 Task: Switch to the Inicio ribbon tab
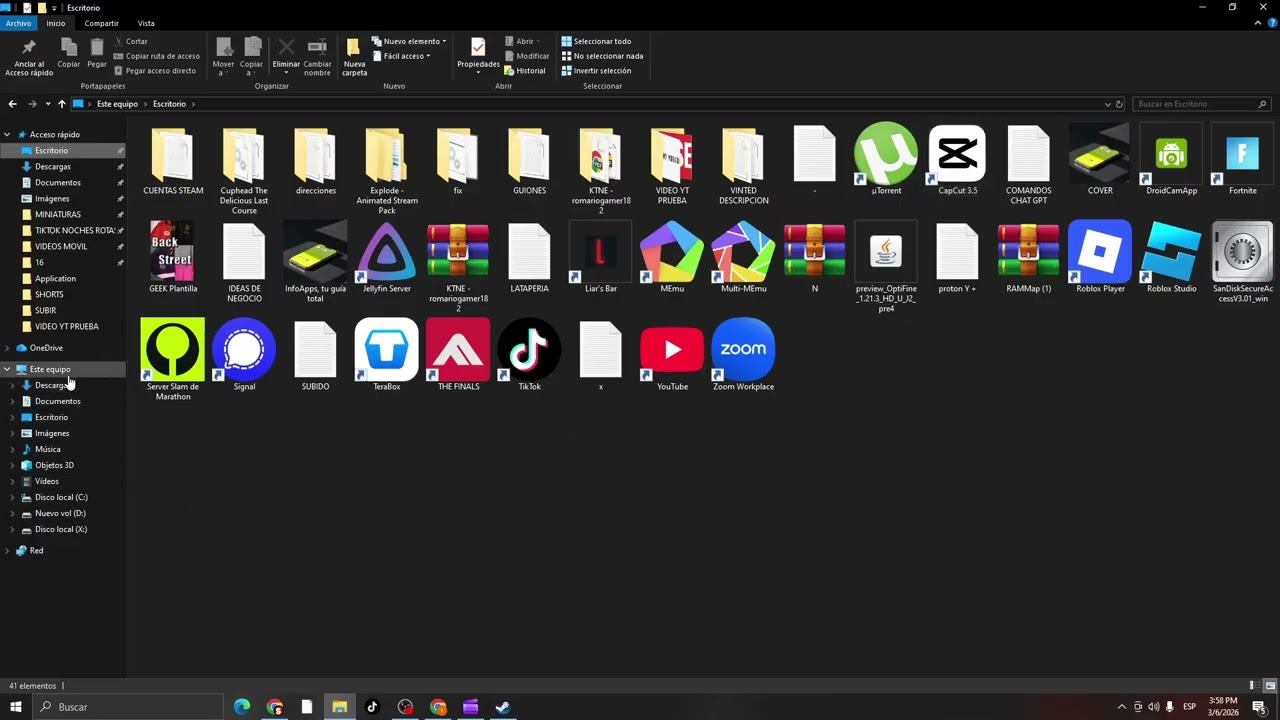point(56,23)
